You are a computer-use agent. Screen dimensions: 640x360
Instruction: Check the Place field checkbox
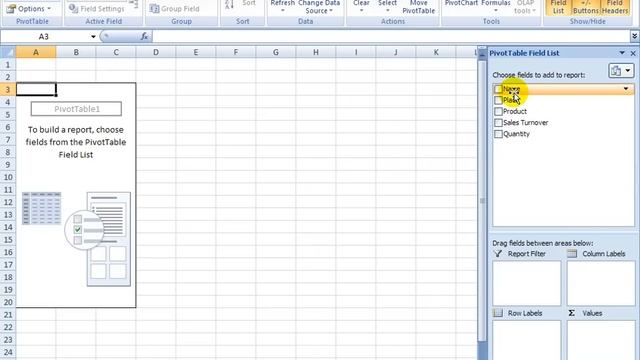coord(498,100)
